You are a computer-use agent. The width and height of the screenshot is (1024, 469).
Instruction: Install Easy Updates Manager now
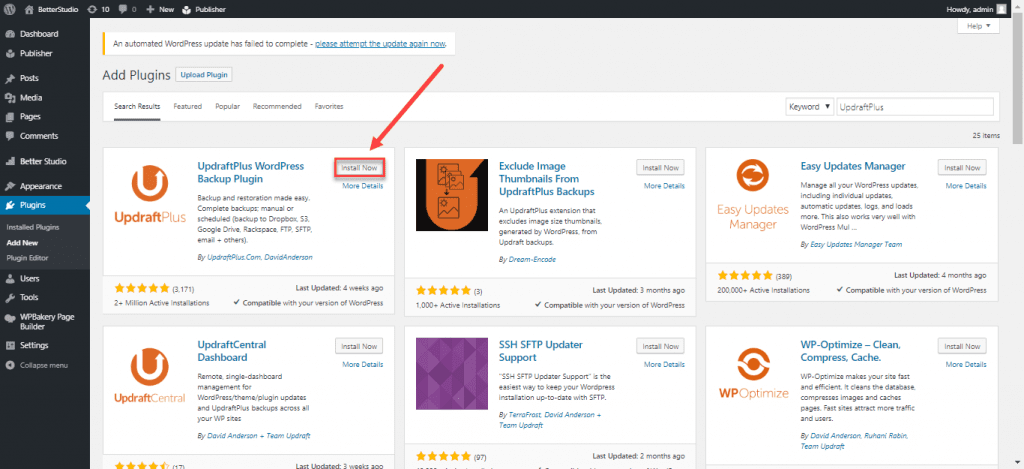tap(962, 168)
